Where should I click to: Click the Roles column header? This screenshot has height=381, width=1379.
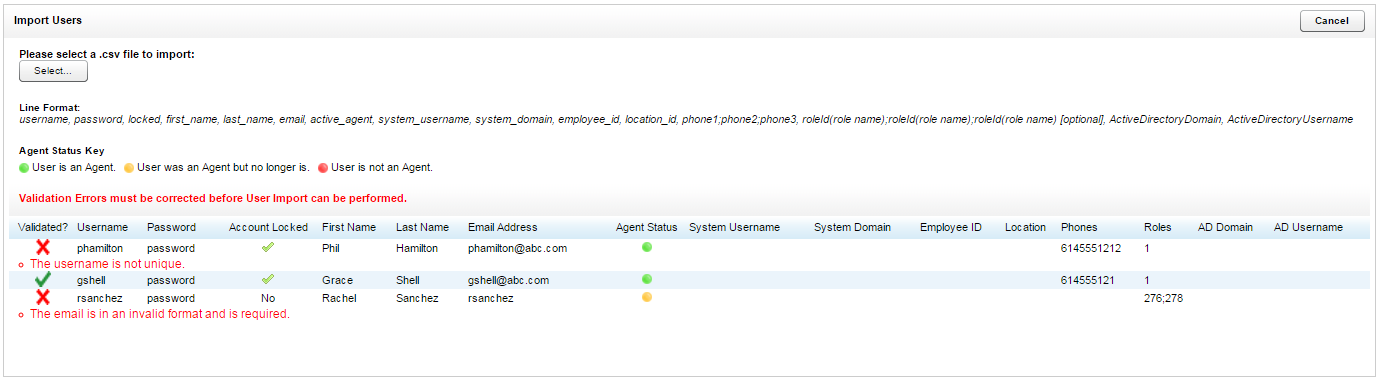click(1158, 227)
